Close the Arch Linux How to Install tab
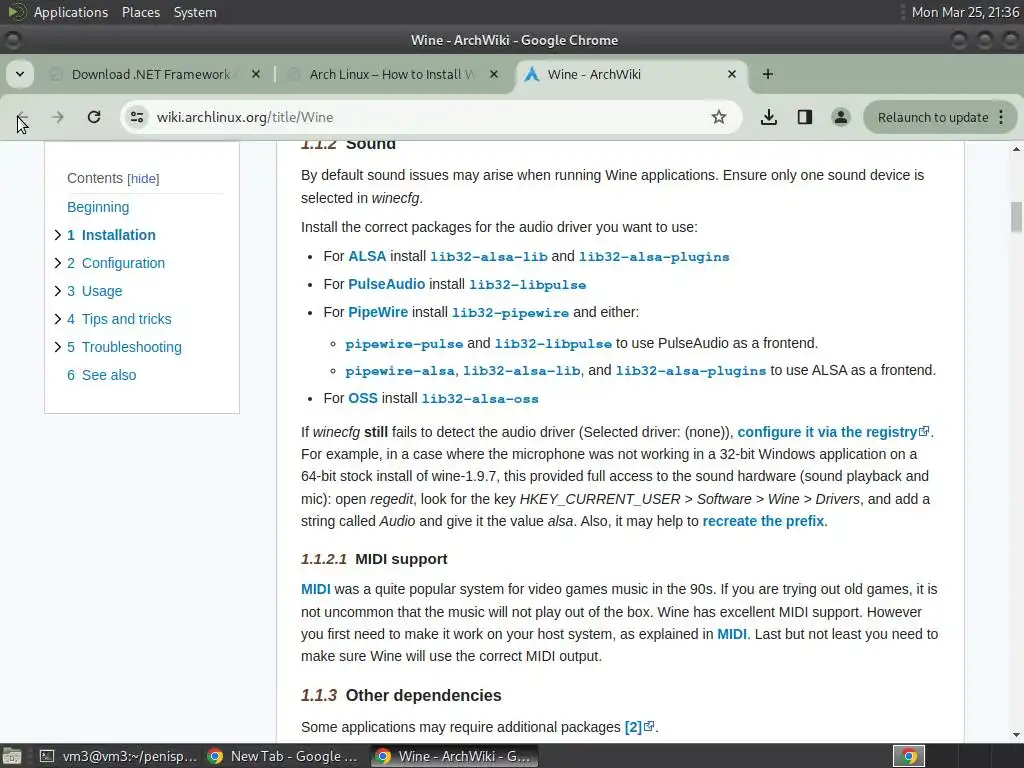 tap(494, 74)
